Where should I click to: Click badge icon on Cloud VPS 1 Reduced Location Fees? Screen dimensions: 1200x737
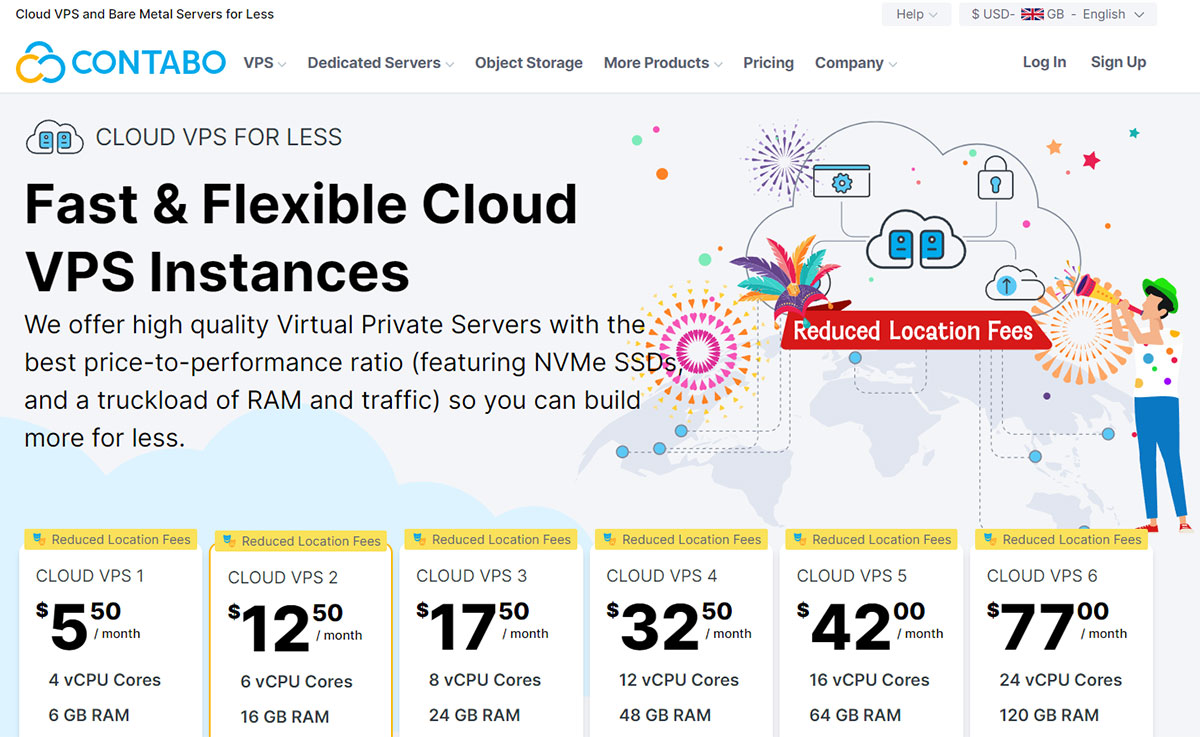[39, 539]
